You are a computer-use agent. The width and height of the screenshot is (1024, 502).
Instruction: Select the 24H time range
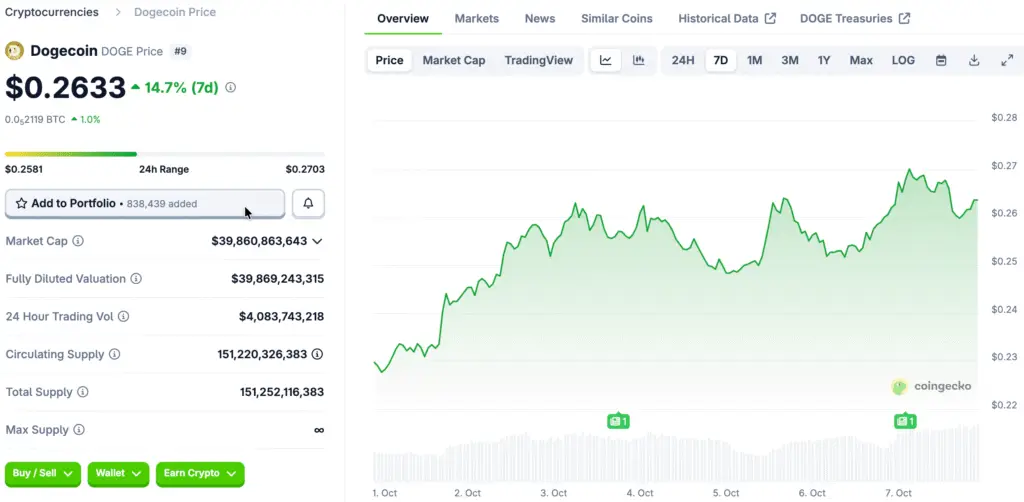[x=683, y=60]
